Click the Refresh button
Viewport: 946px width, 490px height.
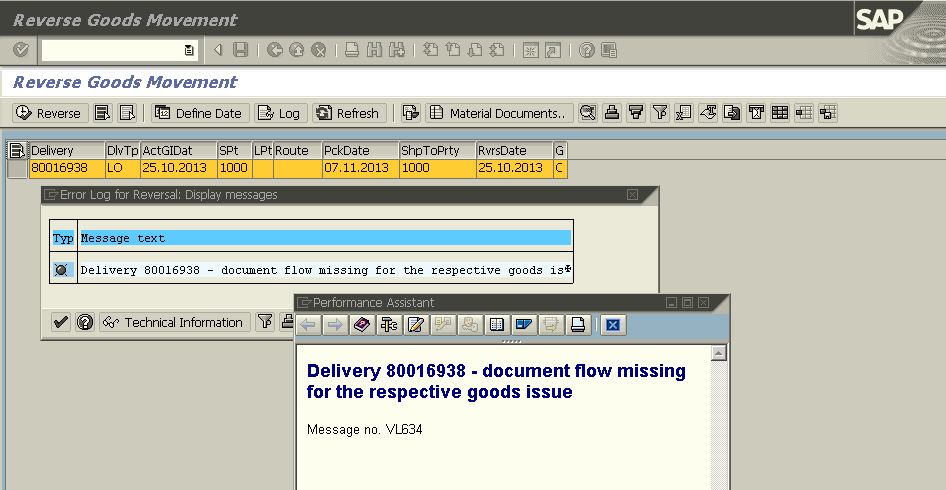pos(349,113)
